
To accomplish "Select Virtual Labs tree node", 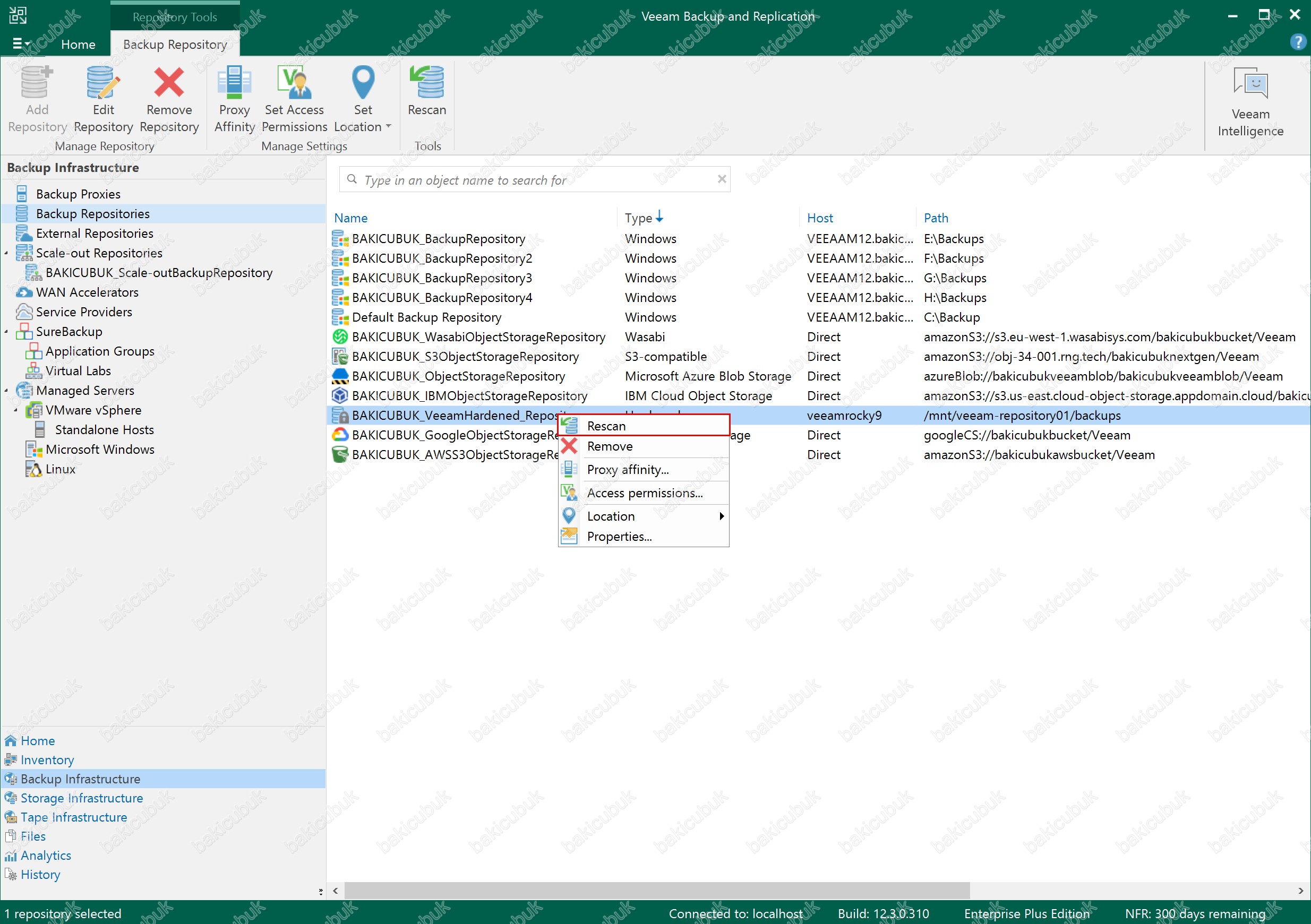I will pos(78,371).
